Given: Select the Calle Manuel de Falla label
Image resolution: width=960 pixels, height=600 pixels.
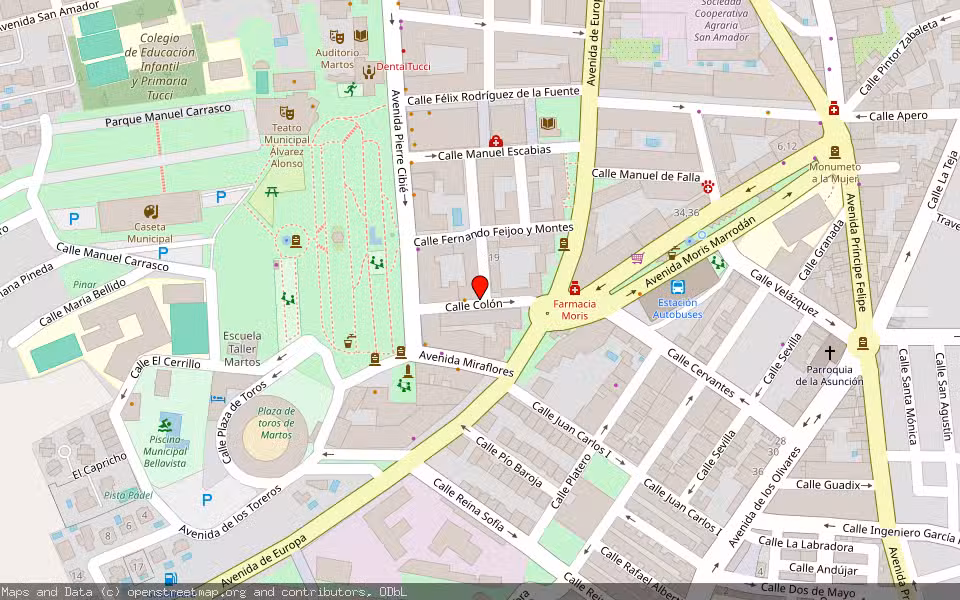Looking at the screenshot, I should [x=646, y=175].
